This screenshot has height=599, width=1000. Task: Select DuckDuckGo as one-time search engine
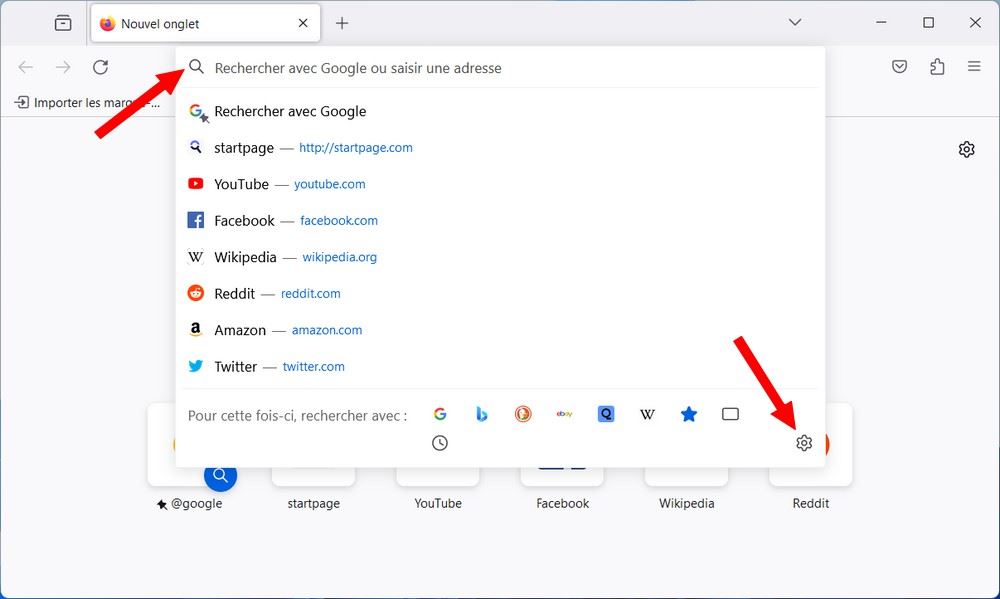[523, 413]
